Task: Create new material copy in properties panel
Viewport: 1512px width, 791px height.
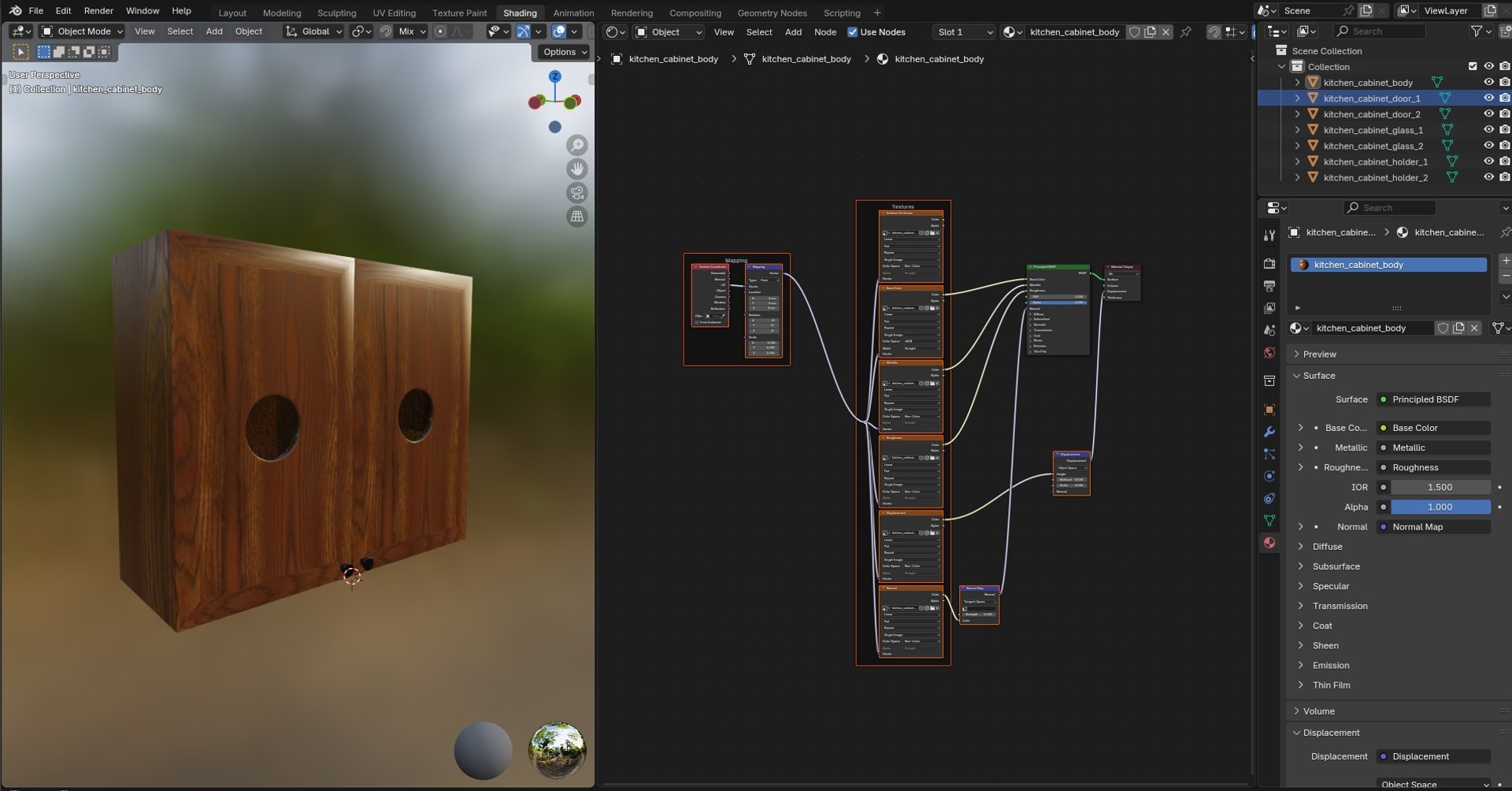Action: (x=1458, y=328)
